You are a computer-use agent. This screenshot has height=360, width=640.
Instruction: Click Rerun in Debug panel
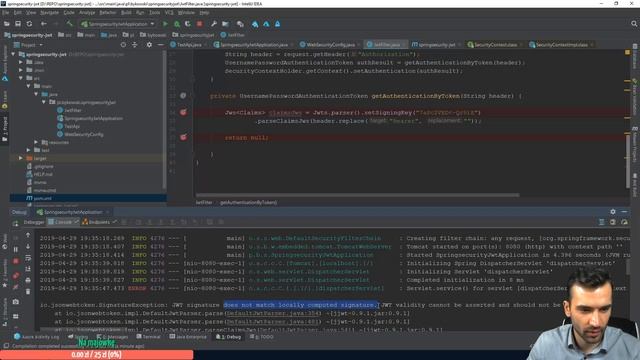pos(16,223)
